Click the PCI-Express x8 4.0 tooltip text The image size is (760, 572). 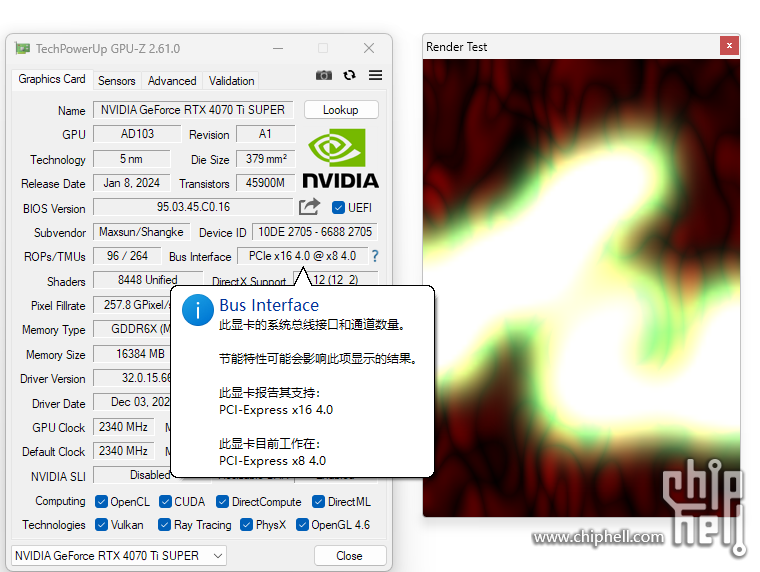point(272,461)
